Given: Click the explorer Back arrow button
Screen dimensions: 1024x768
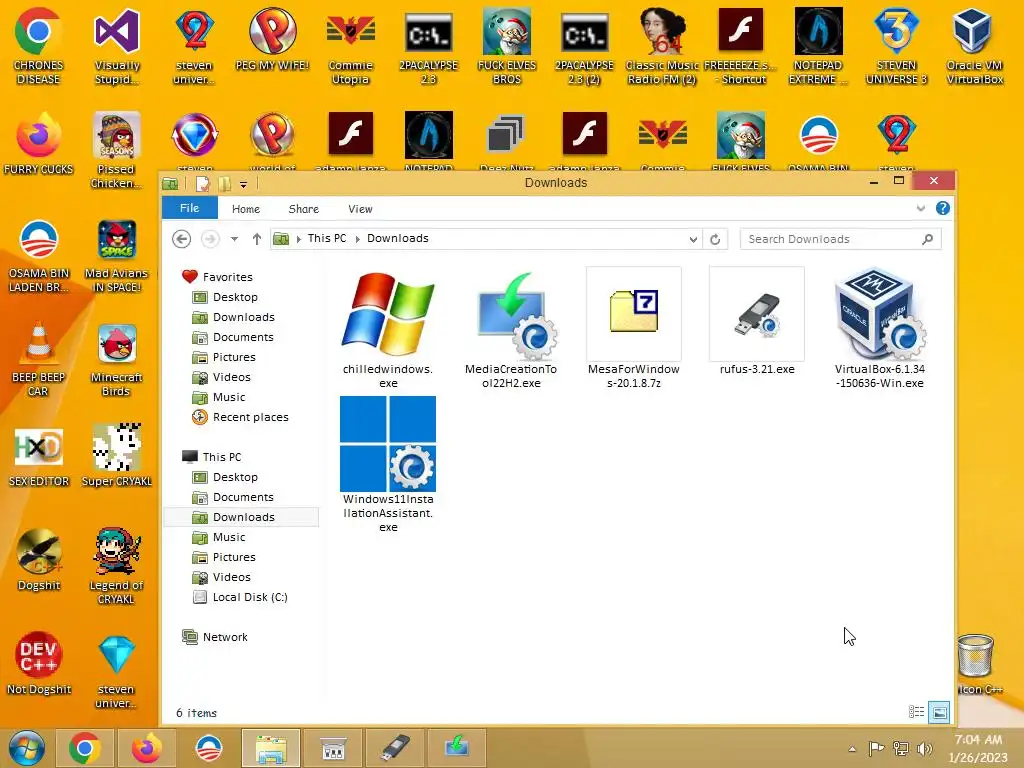Looking at the screenshot, I should tap(182, 239).
